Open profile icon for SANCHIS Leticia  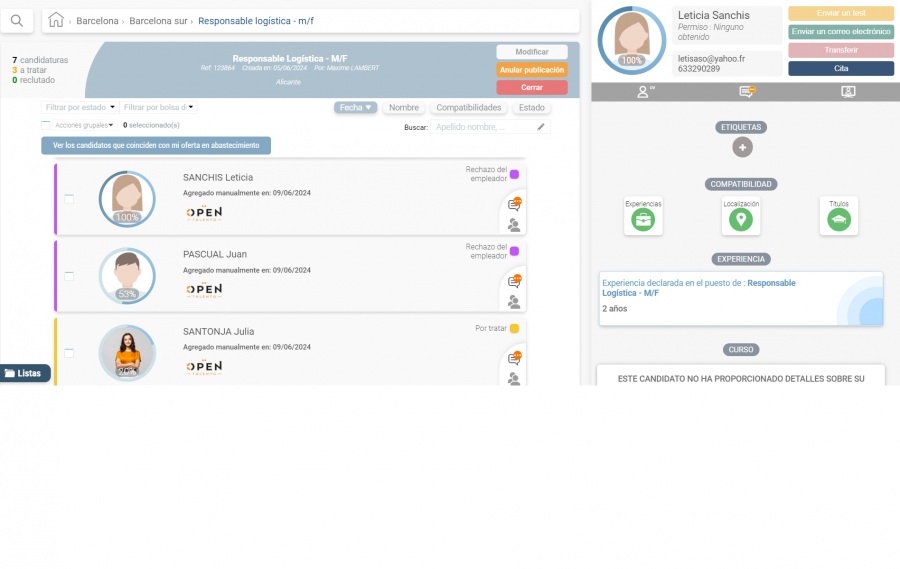[514, 225]
